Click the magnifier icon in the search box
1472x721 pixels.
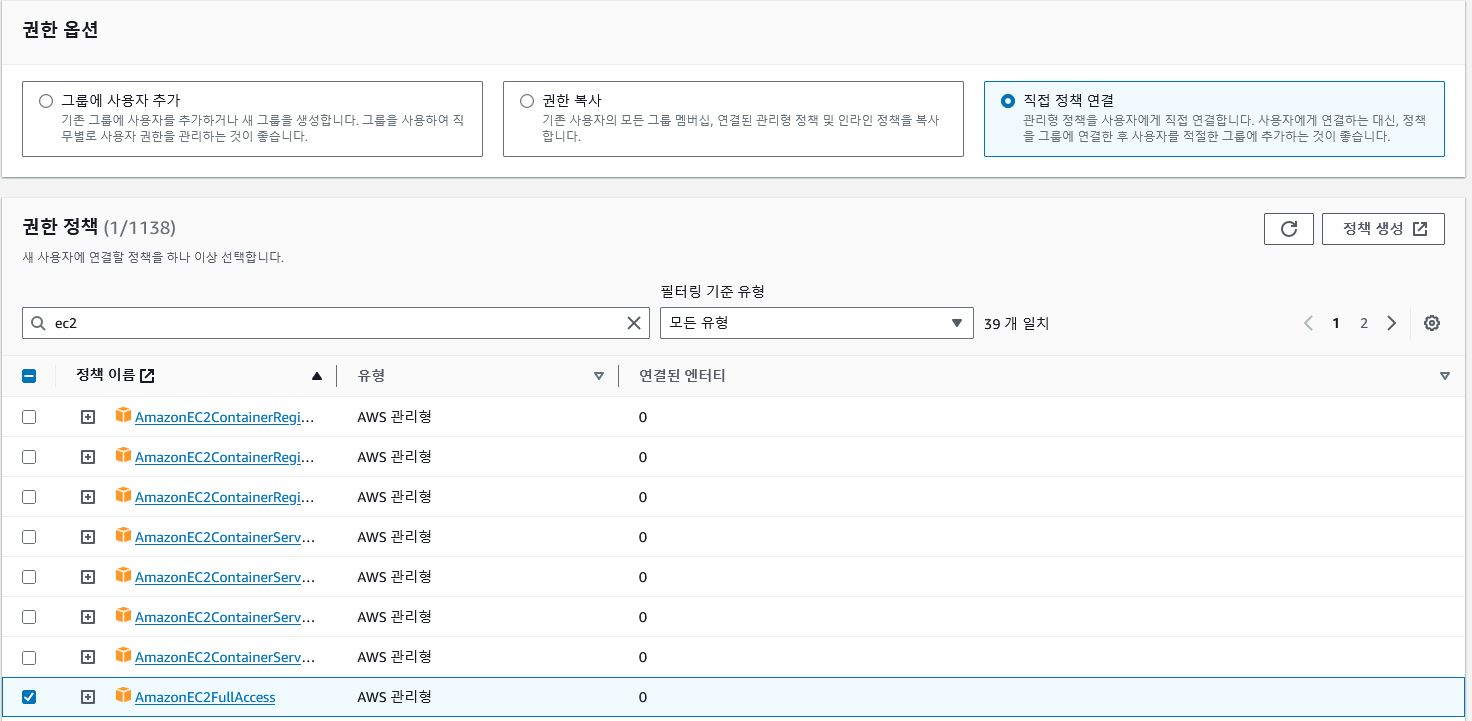coord(39,323)
